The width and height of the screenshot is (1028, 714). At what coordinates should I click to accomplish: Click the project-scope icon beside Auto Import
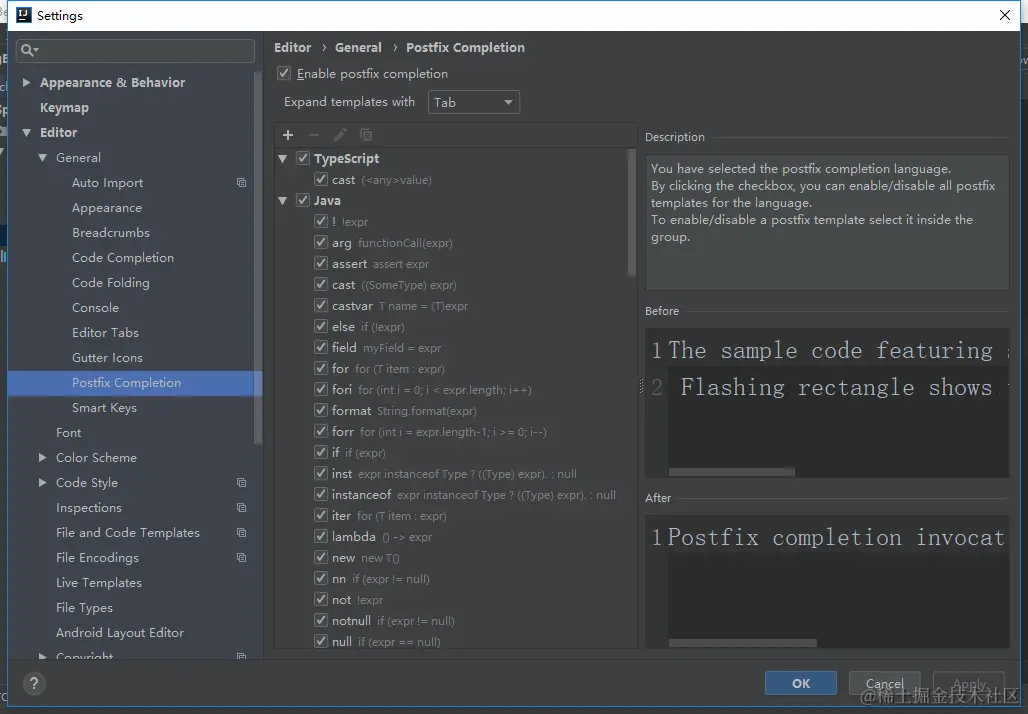tap(240, 182)
